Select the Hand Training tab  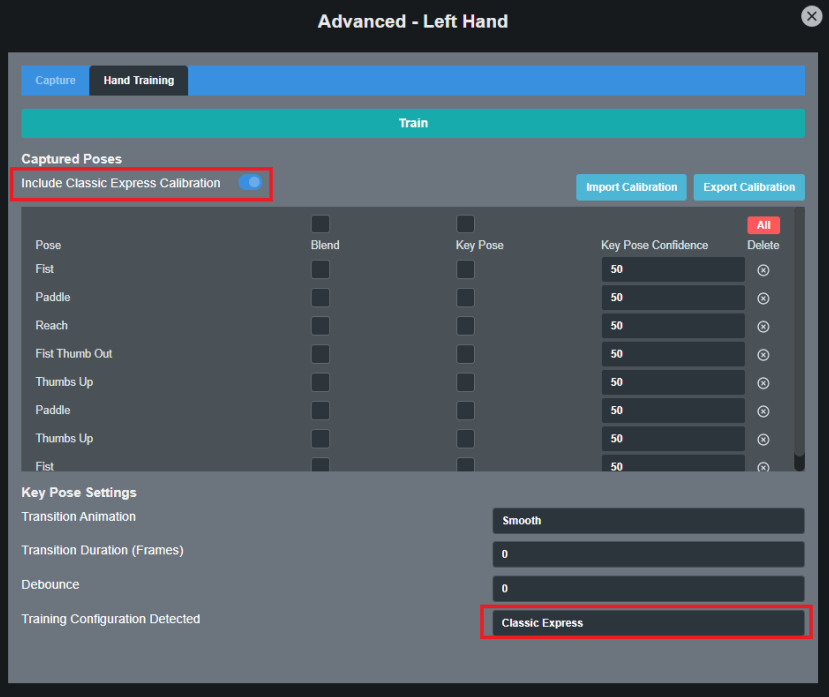pos(139,80)
